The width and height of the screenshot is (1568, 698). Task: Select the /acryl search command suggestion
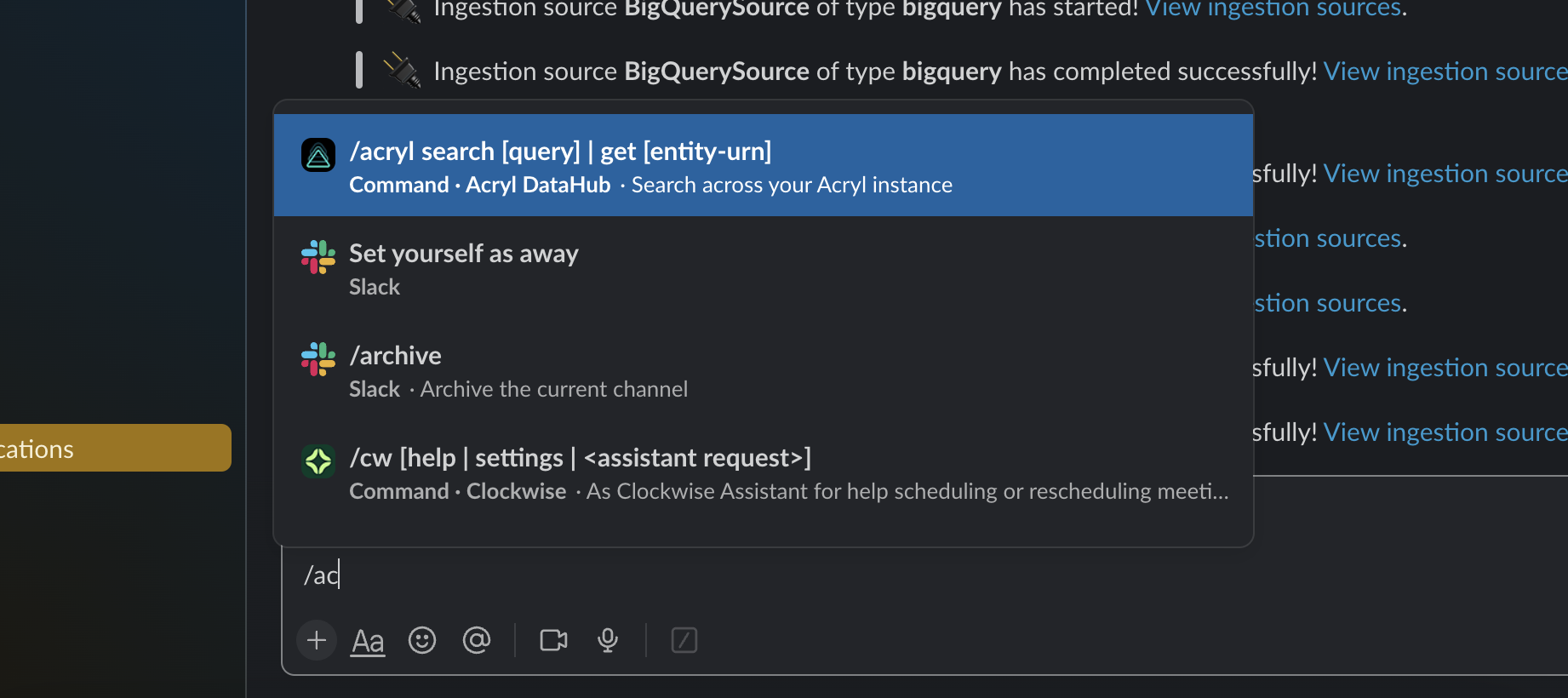(x=763, y=165)
